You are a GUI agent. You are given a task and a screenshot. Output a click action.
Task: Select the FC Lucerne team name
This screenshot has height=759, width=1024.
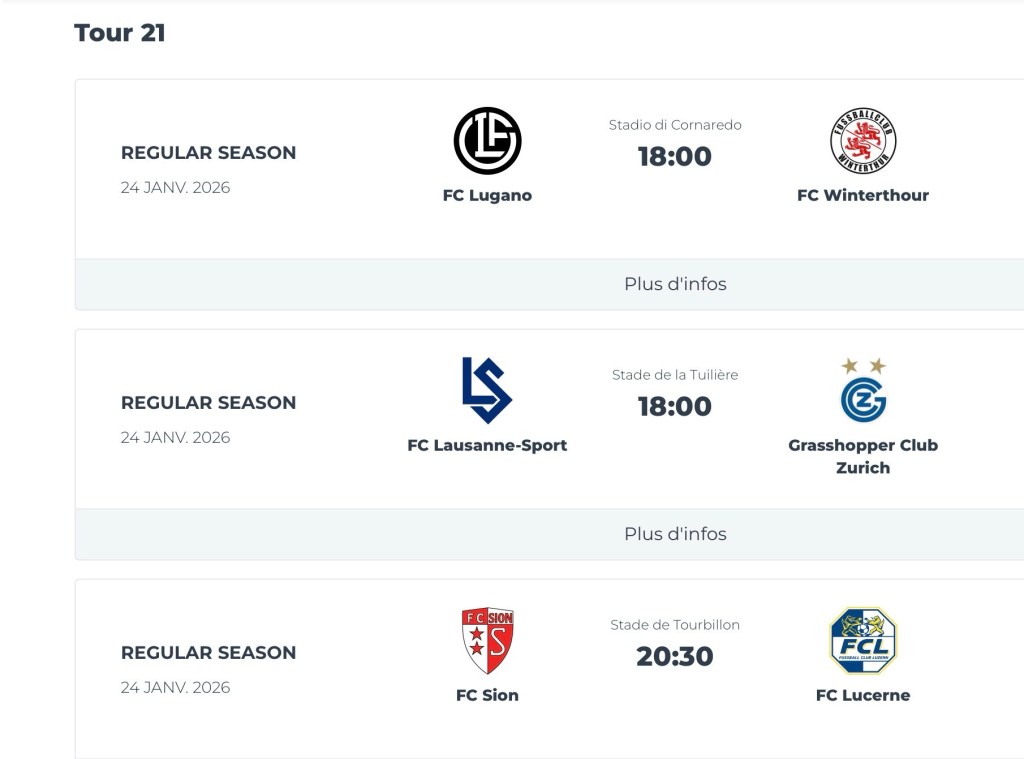pyautogui.click(x=863, y=696)
